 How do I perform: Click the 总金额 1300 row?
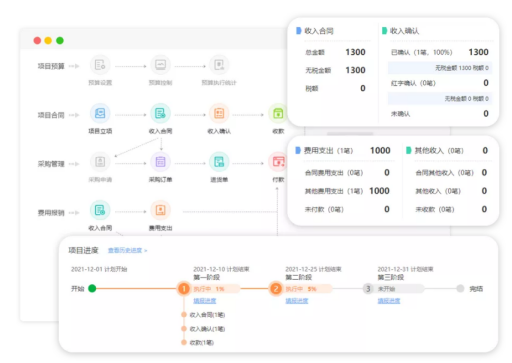(335, 52)
